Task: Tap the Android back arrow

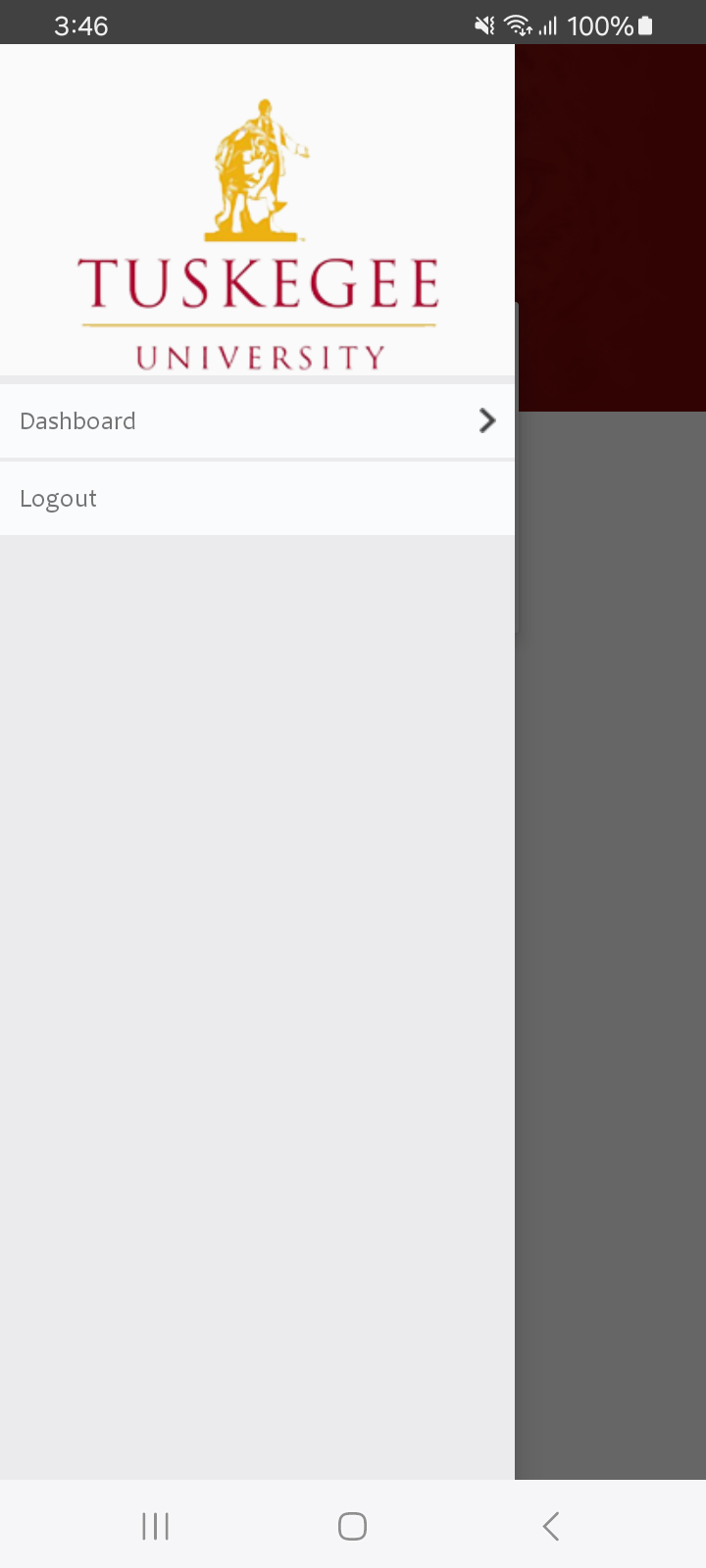Action: pos(551,1526)
